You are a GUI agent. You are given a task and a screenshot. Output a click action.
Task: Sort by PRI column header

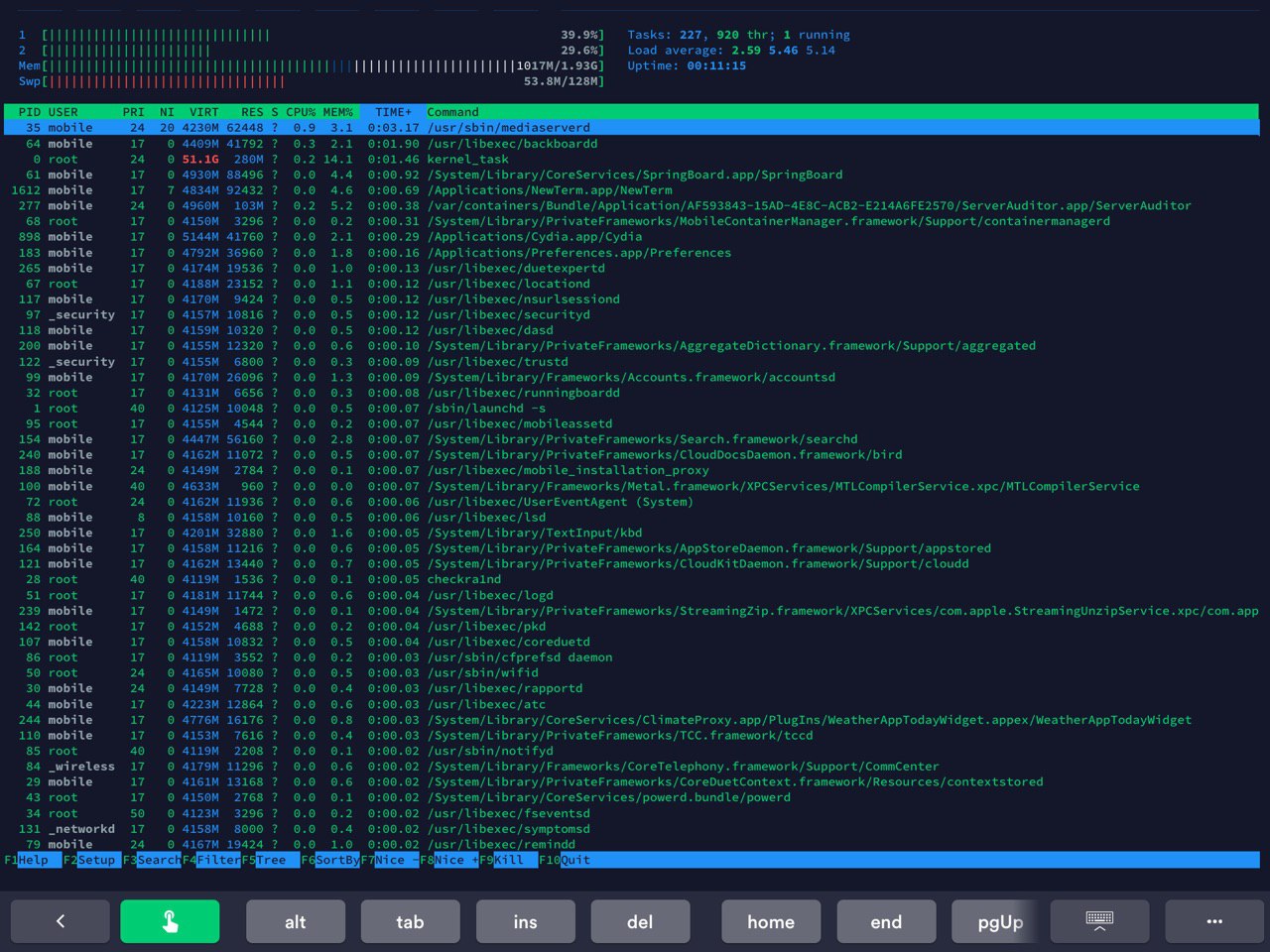coord(134,112)
